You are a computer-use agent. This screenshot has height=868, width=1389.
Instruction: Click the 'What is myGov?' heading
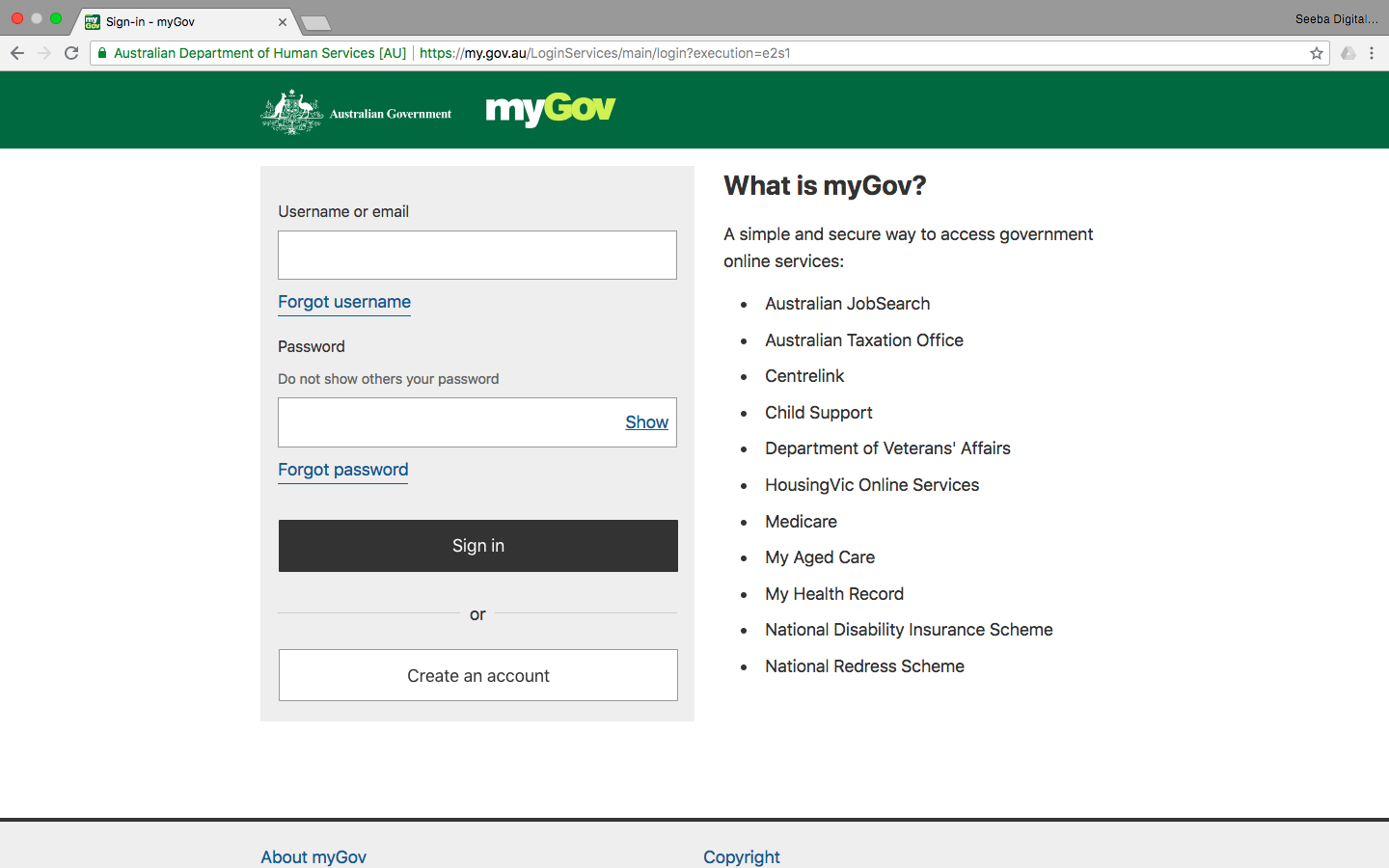coord(825,185)
